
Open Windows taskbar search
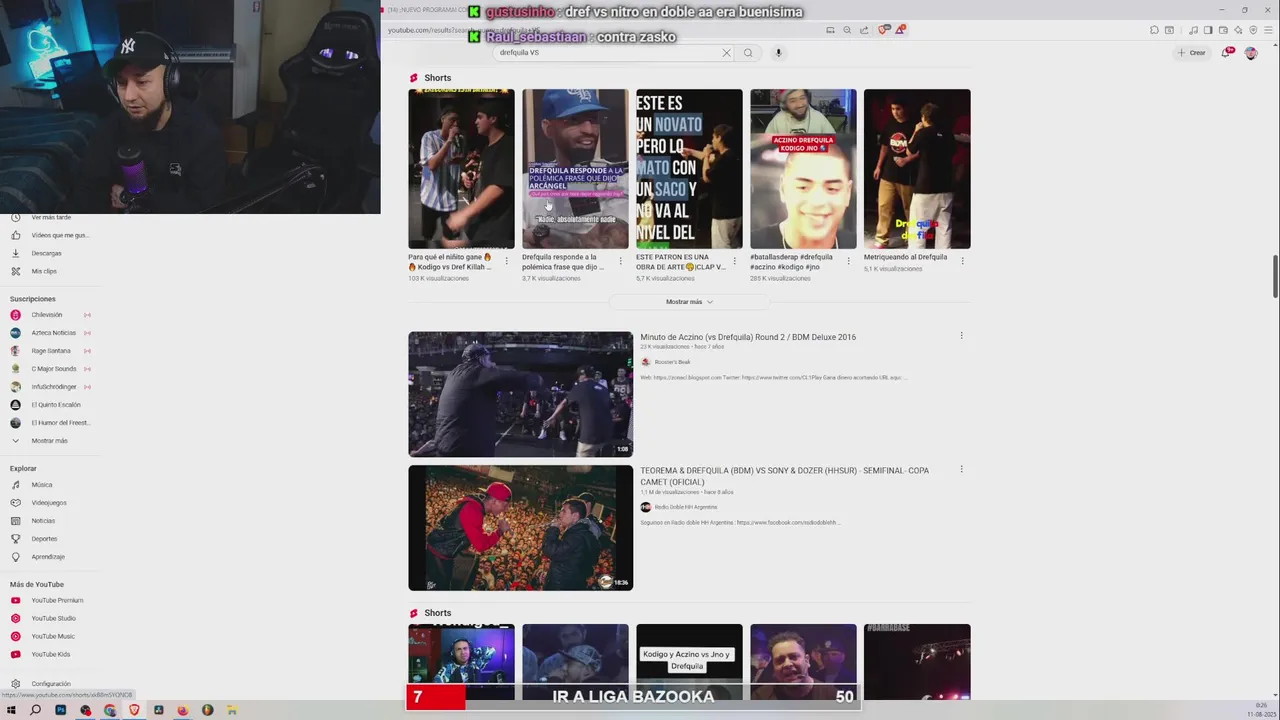click(x=35, y=710)
